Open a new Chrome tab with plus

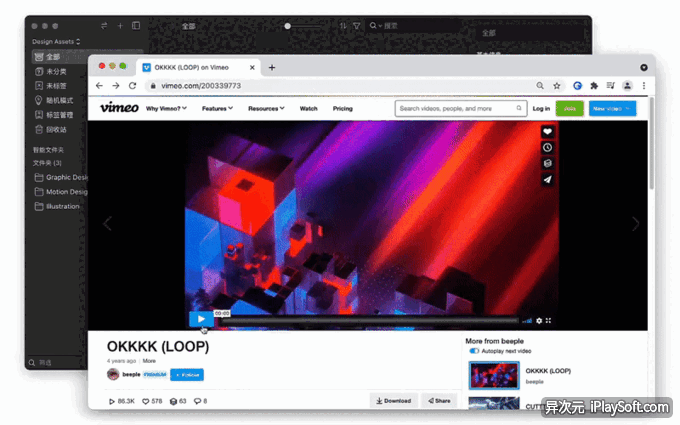tap(272, 67)
